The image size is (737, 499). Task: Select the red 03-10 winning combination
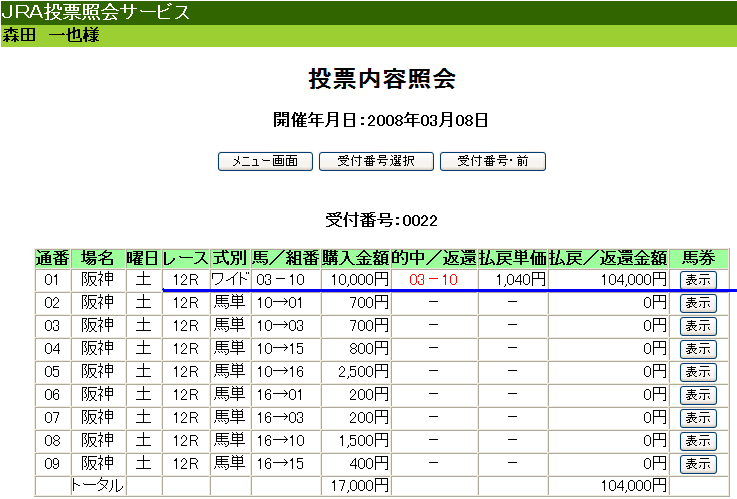click(x=433, y=280)
